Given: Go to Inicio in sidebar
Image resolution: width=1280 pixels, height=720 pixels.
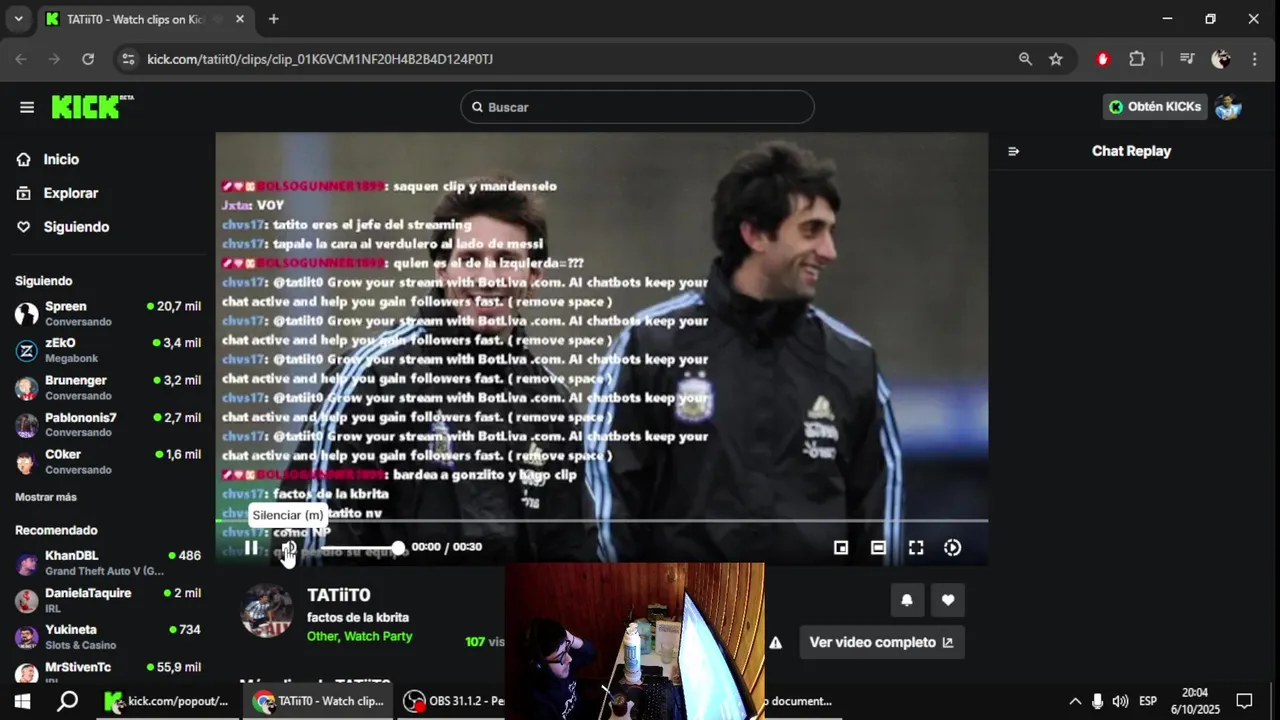Looking at the screenshot, I should (61, 159).
